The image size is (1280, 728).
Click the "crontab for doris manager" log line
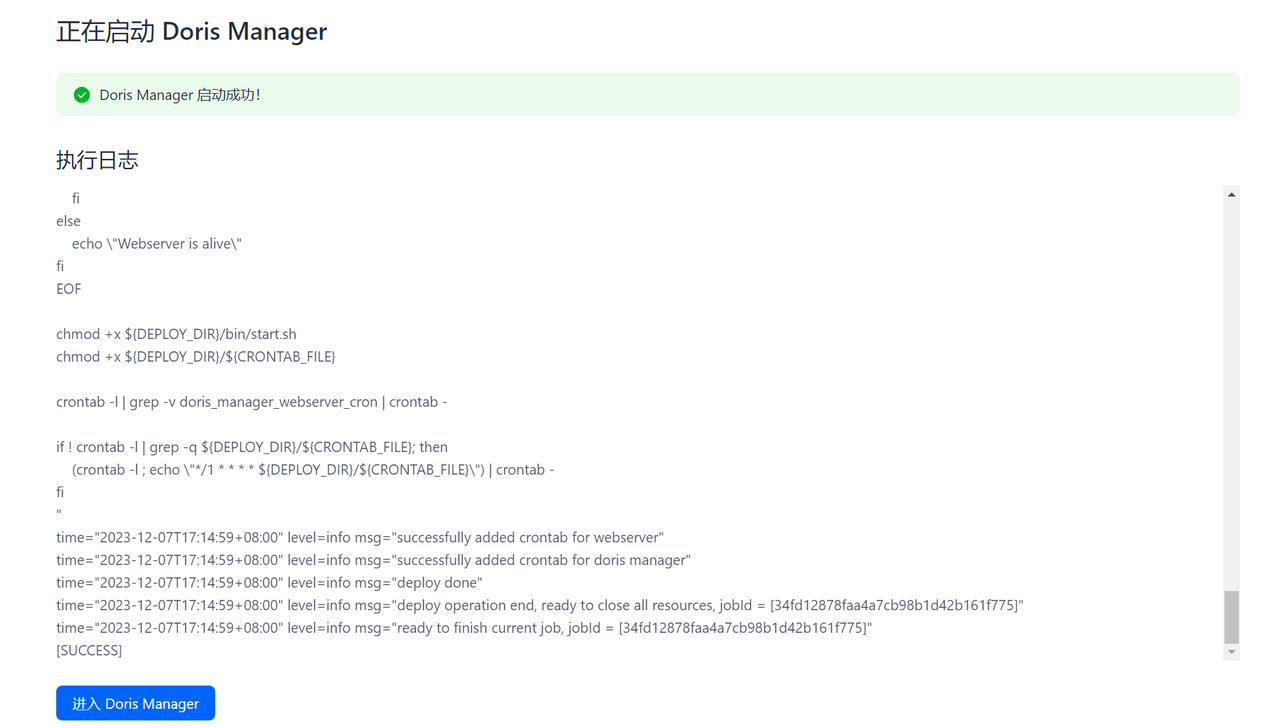(373, 561)
